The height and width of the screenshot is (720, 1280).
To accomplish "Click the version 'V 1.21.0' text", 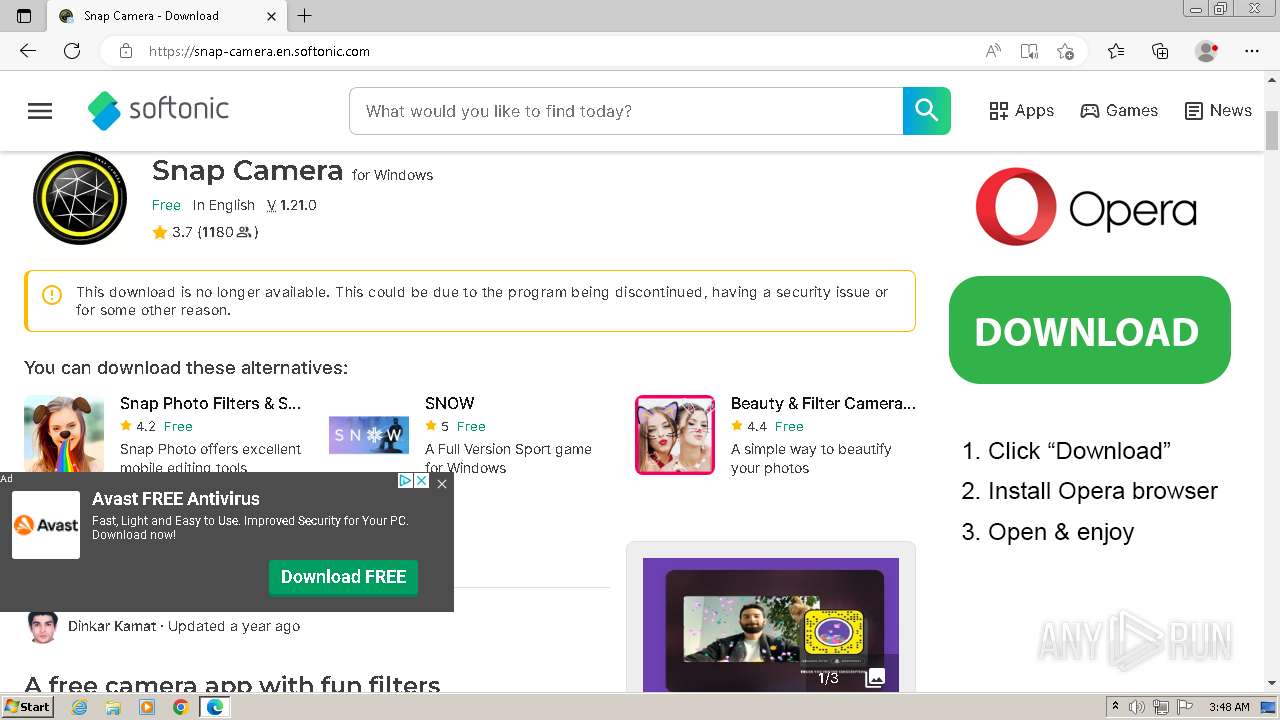I will [292, 205].
